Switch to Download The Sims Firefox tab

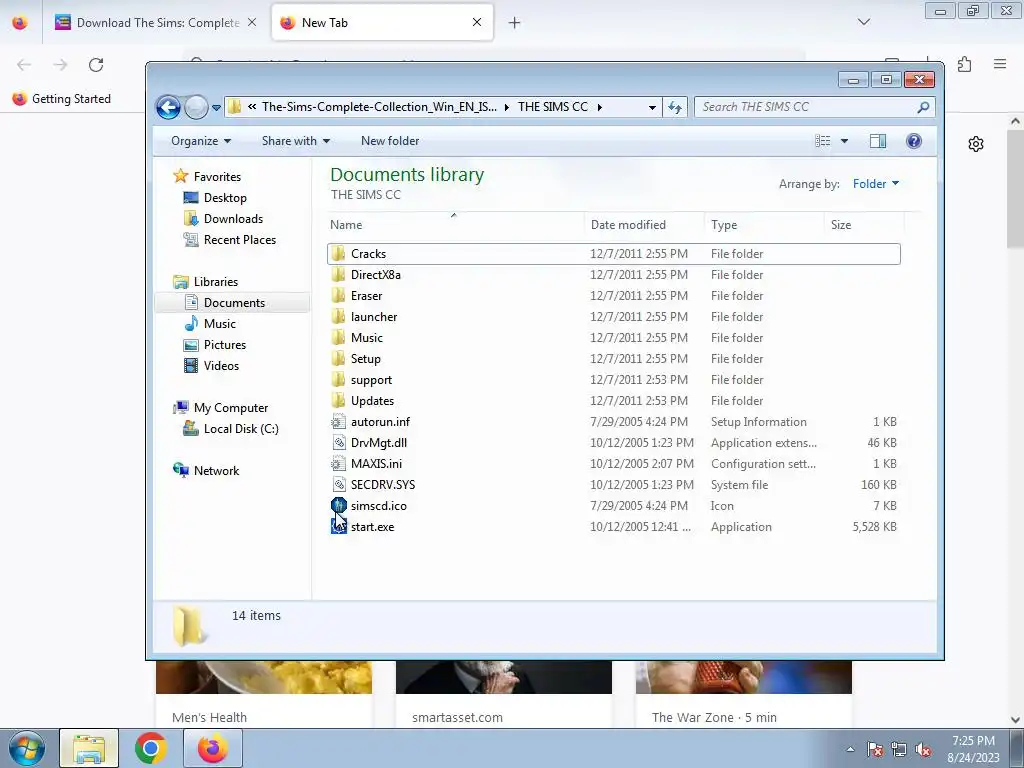tap(157, 23)
